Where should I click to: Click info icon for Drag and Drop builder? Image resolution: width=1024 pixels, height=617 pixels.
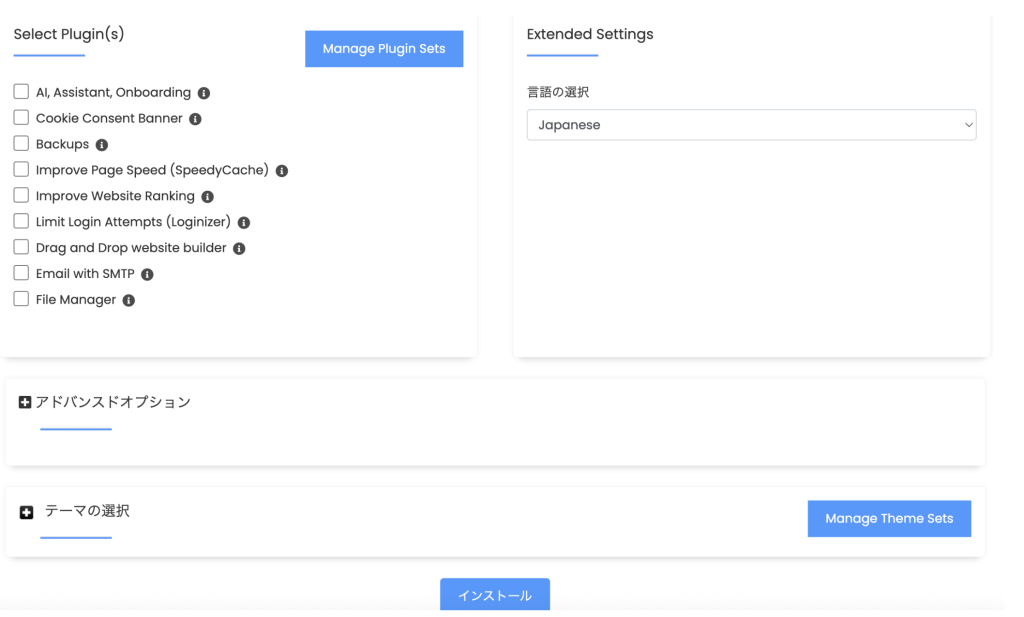[x=239, y=249]
